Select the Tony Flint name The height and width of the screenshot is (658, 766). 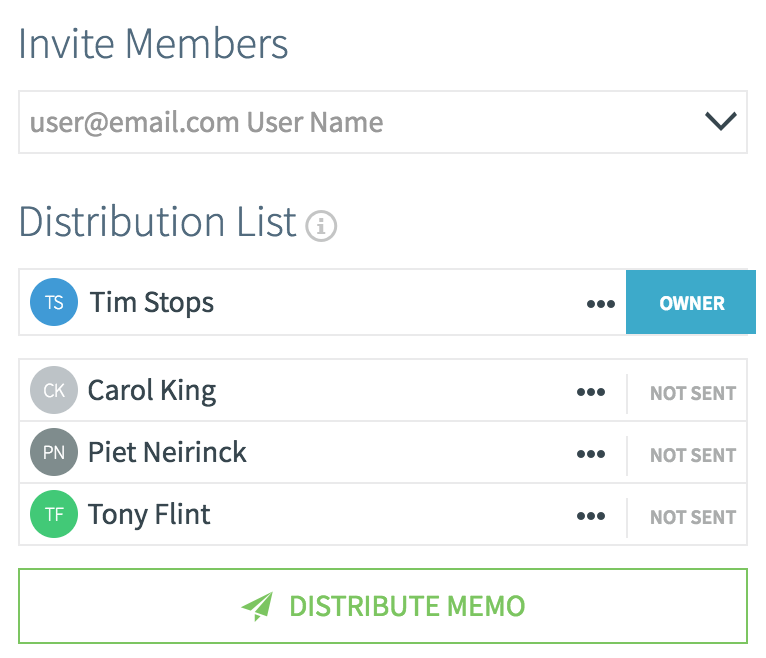point(149,515)
